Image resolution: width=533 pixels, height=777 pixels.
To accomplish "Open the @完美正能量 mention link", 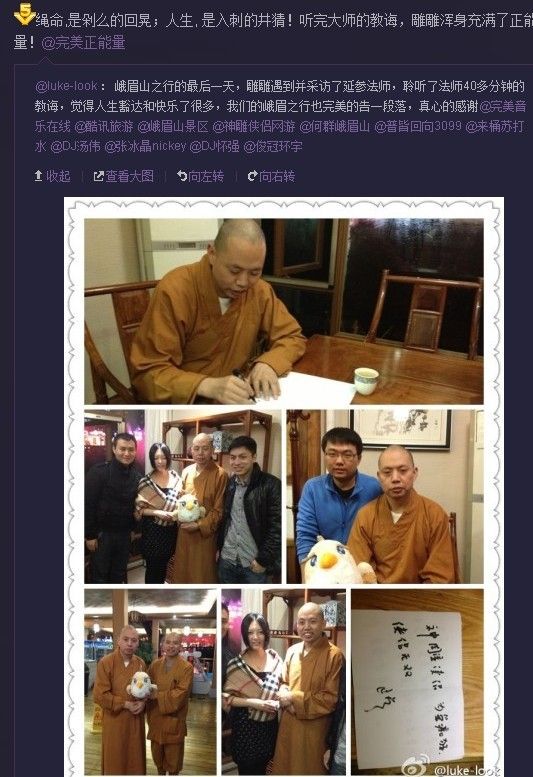I will click(x=83, y=43).
